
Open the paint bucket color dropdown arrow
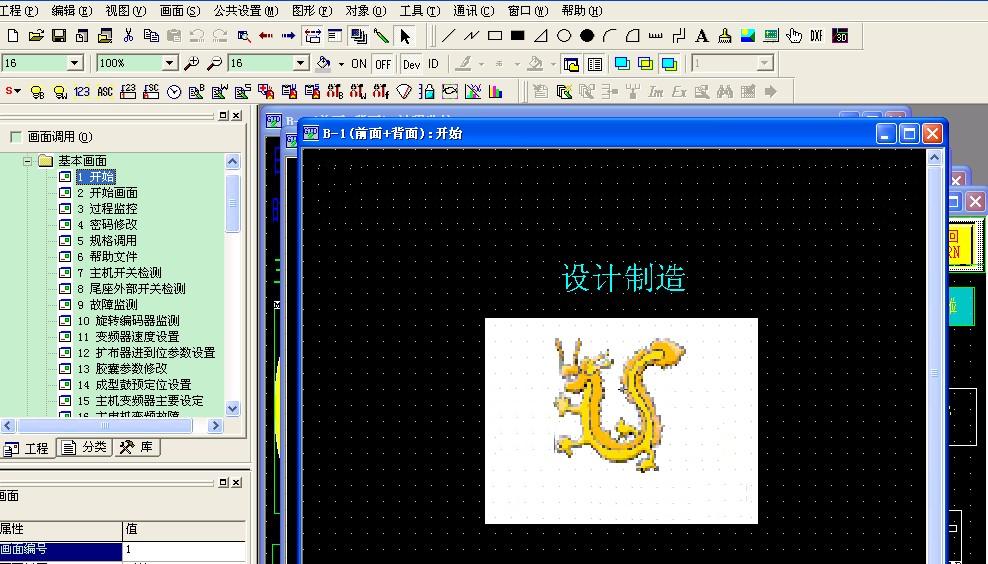341,64
